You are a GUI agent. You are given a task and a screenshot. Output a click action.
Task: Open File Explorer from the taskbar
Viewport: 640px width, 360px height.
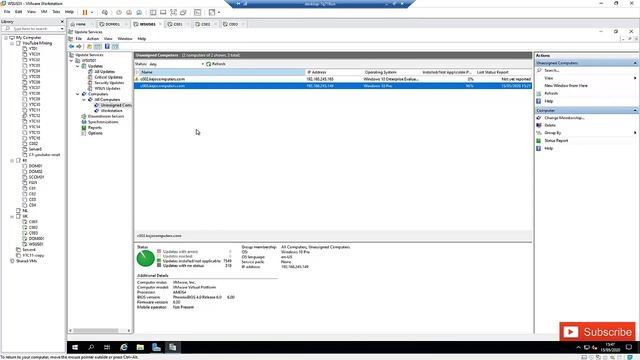coord(140,347)
